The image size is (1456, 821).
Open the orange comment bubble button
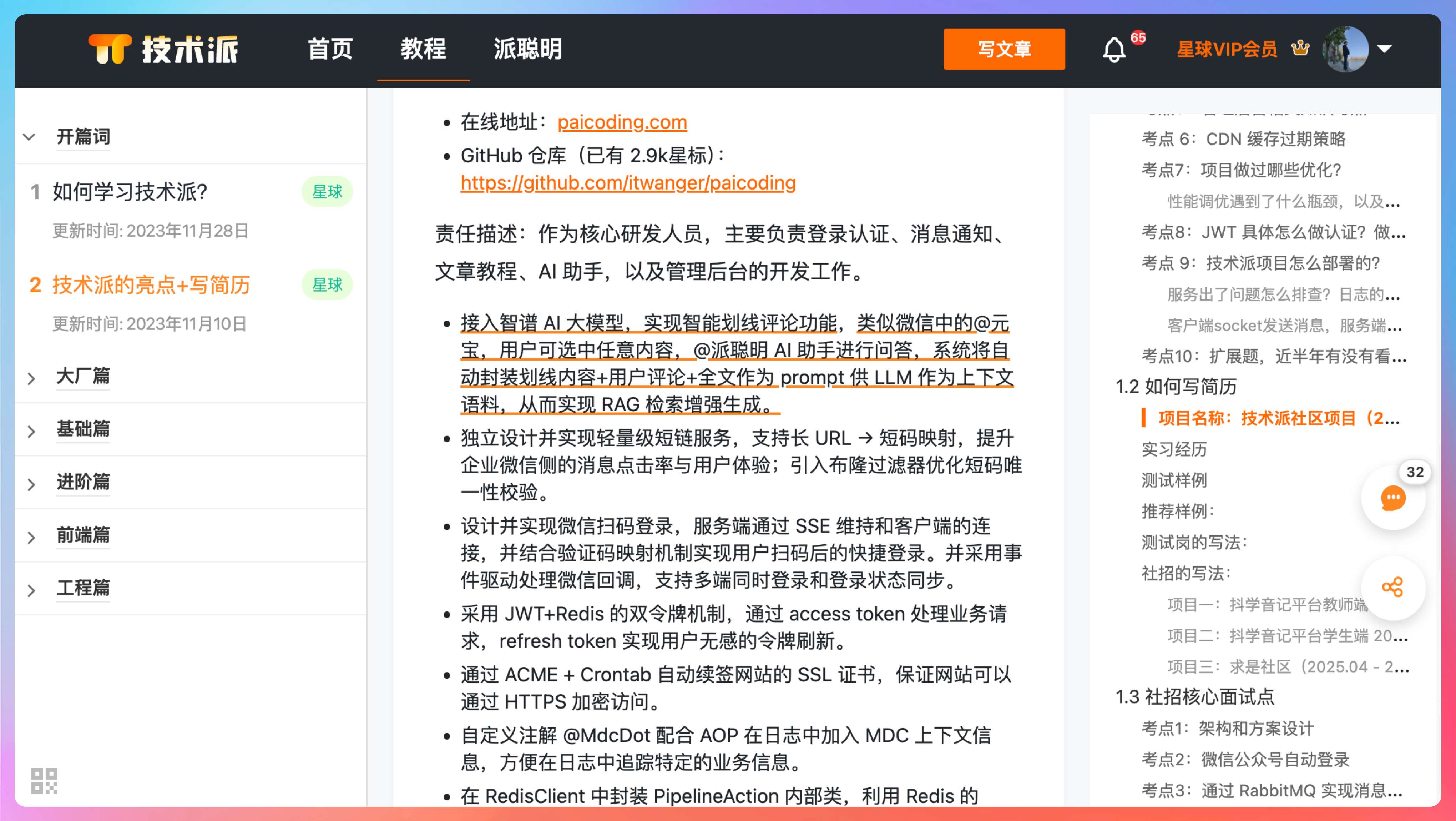[x=1393, y=498]
